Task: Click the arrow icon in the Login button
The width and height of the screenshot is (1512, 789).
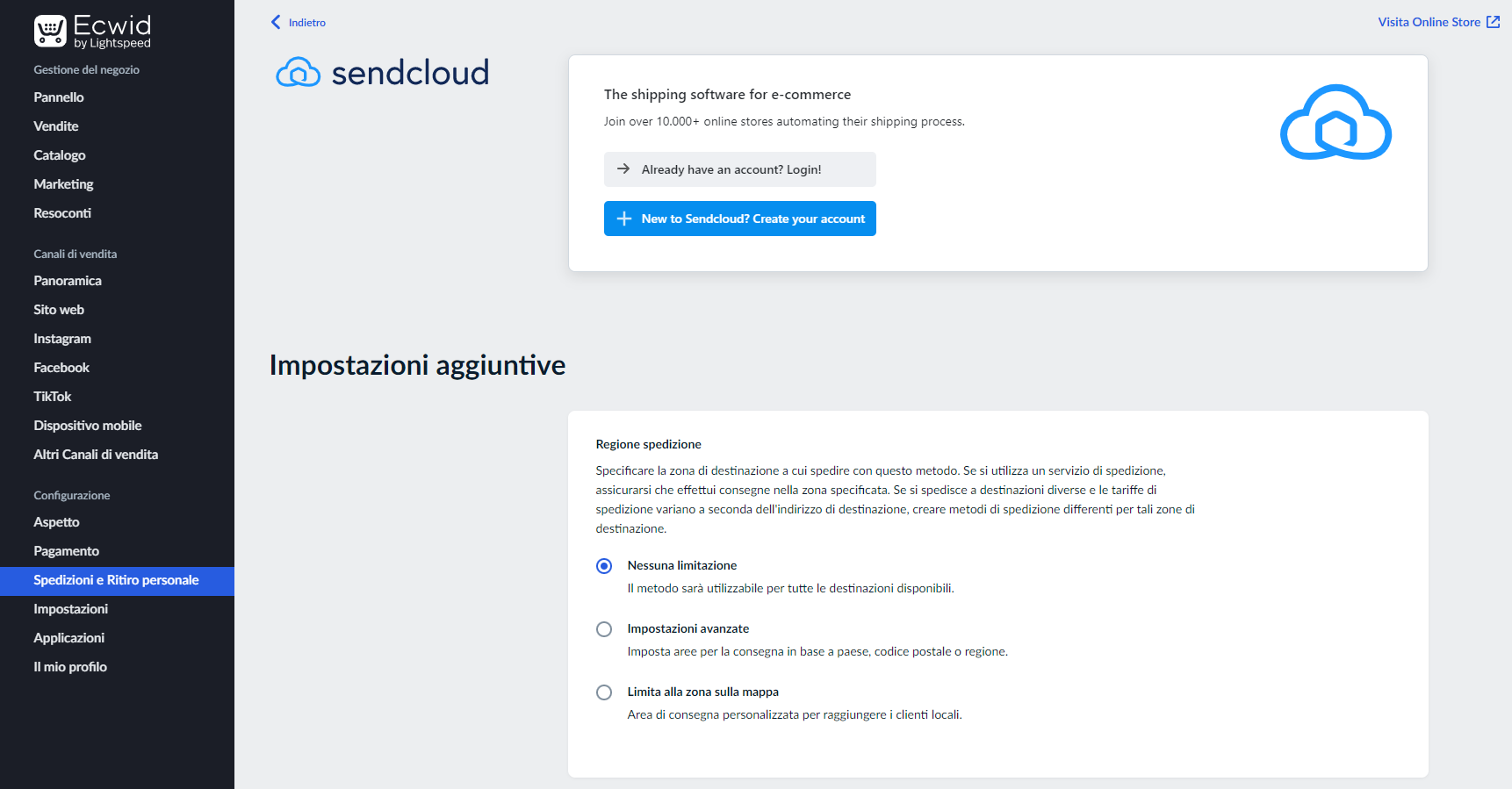Action: (x=623, y=169)
